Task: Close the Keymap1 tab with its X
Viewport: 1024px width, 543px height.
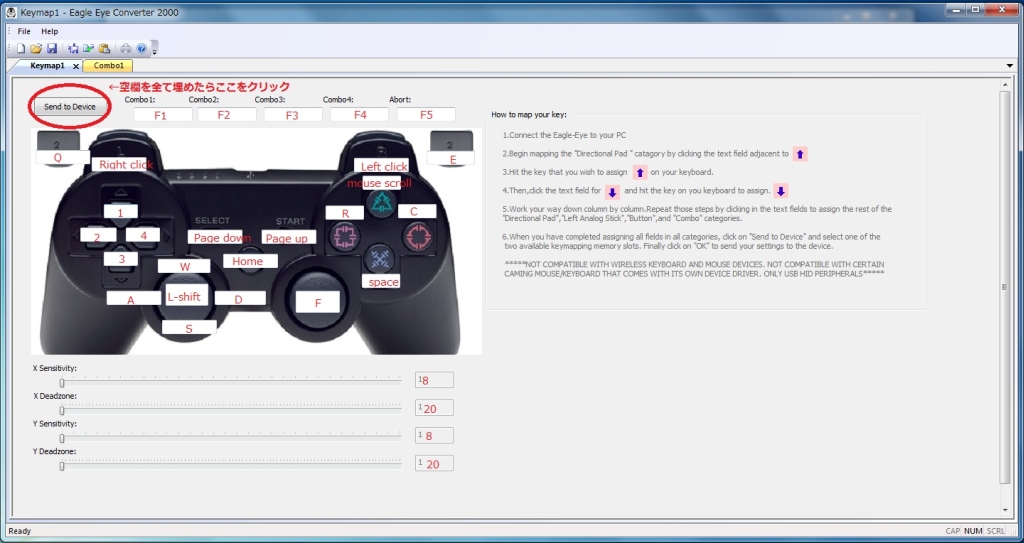Action: (76, 66)
